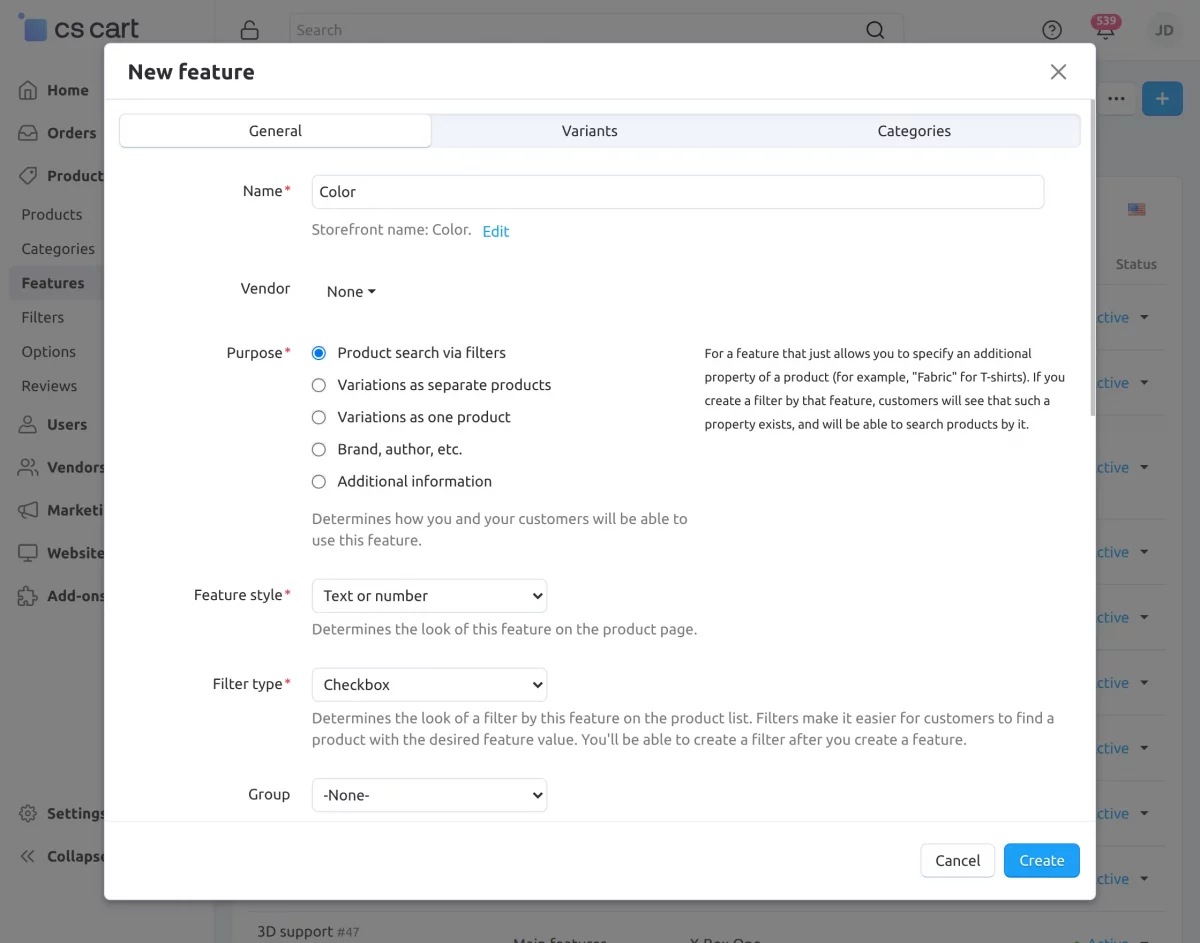Open the Filter type dropdown

coord(429,685)
